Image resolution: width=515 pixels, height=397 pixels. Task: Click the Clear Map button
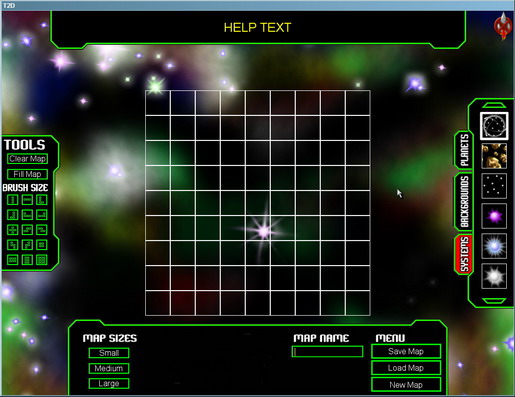[x=27, y=159]
